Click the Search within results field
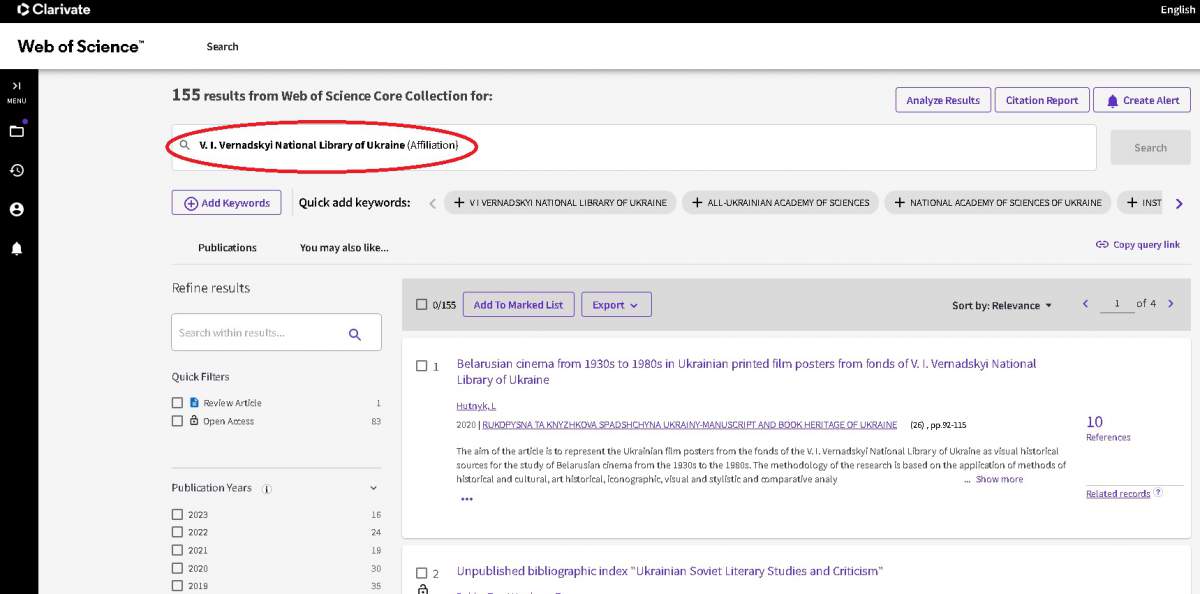Viewport: 1200px width, 594px height. coord(258,333)
